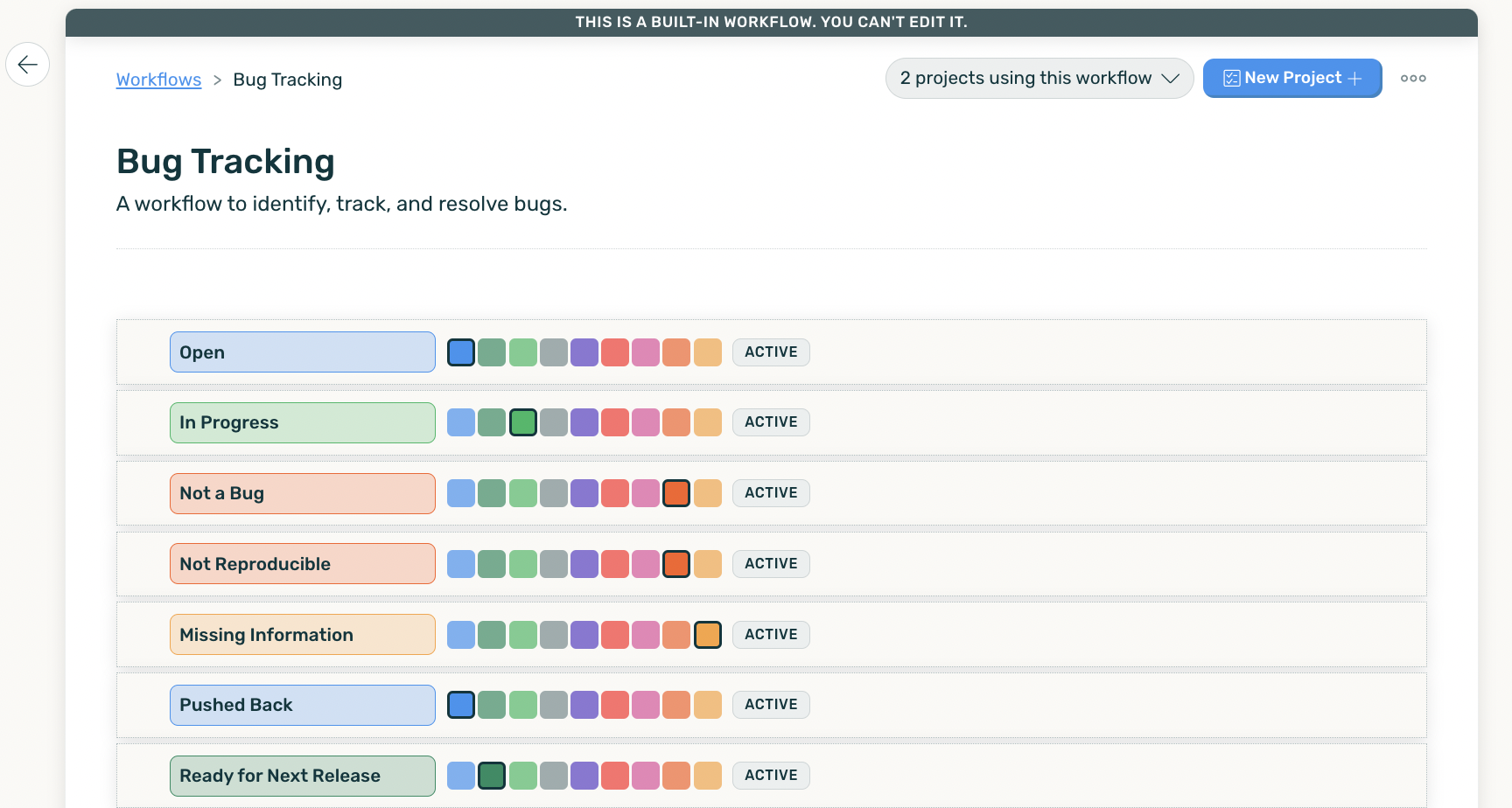Click the plus icon inside New Project button
This screenshot has height=808, width=1512.
[1353, 78]
